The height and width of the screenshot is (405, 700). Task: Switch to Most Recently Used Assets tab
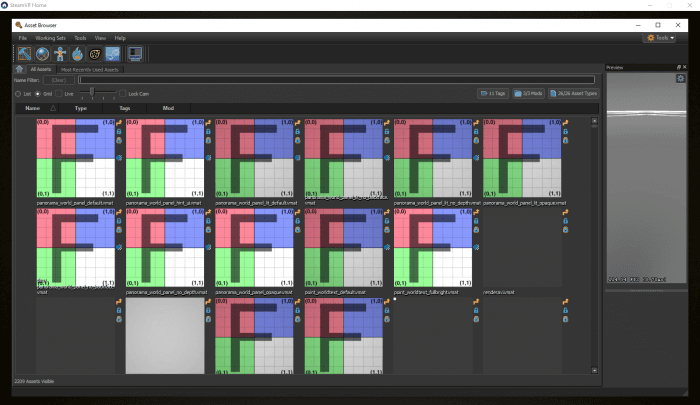pyautogui.click(x=90, y=70)
